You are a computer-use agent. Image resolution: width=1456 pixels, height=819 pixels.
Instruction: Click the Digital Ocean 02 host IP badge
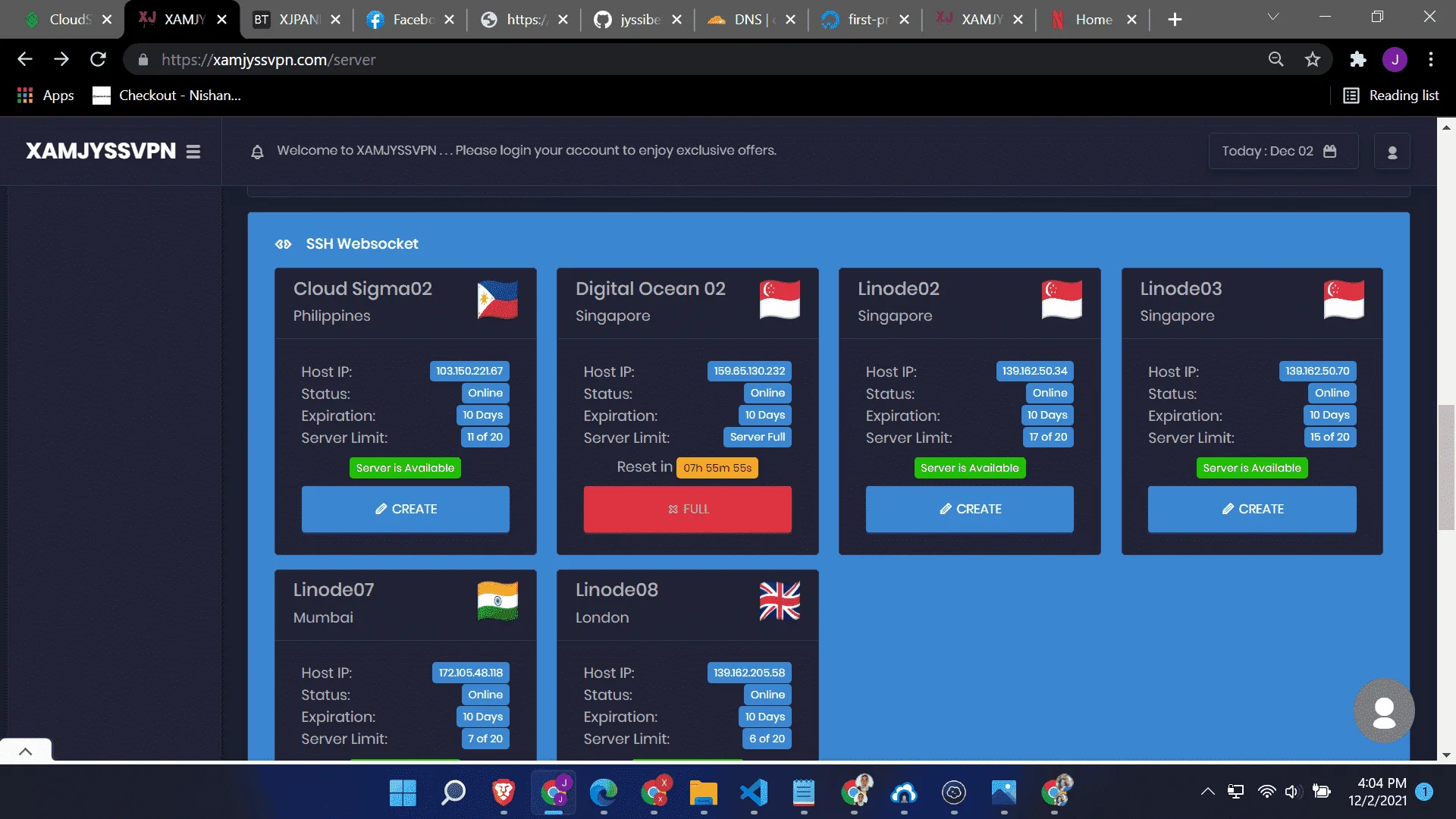749,372
